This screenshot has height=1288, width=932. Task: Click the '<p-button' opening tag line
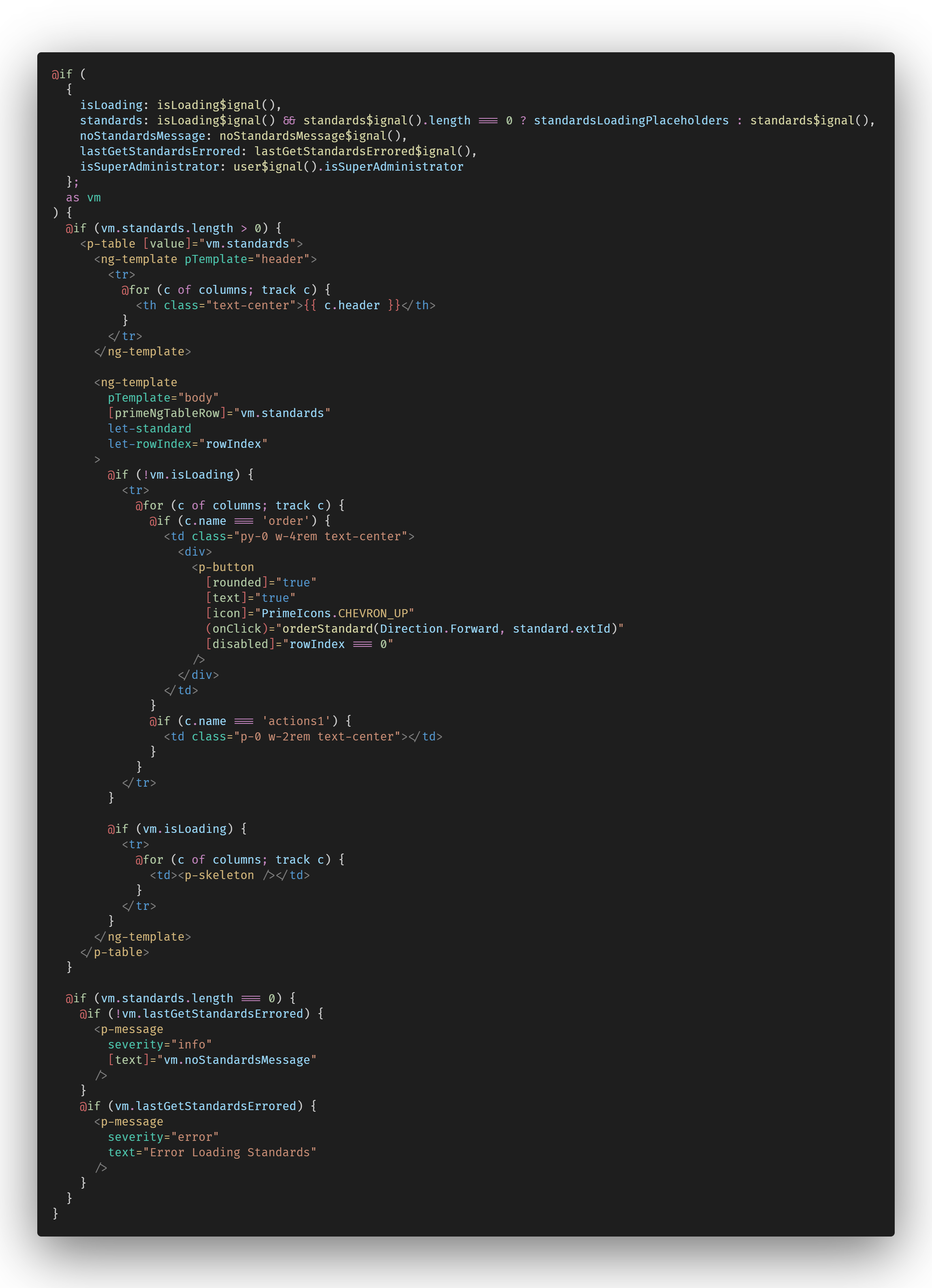pyautogui.click(x=222, y=567)
